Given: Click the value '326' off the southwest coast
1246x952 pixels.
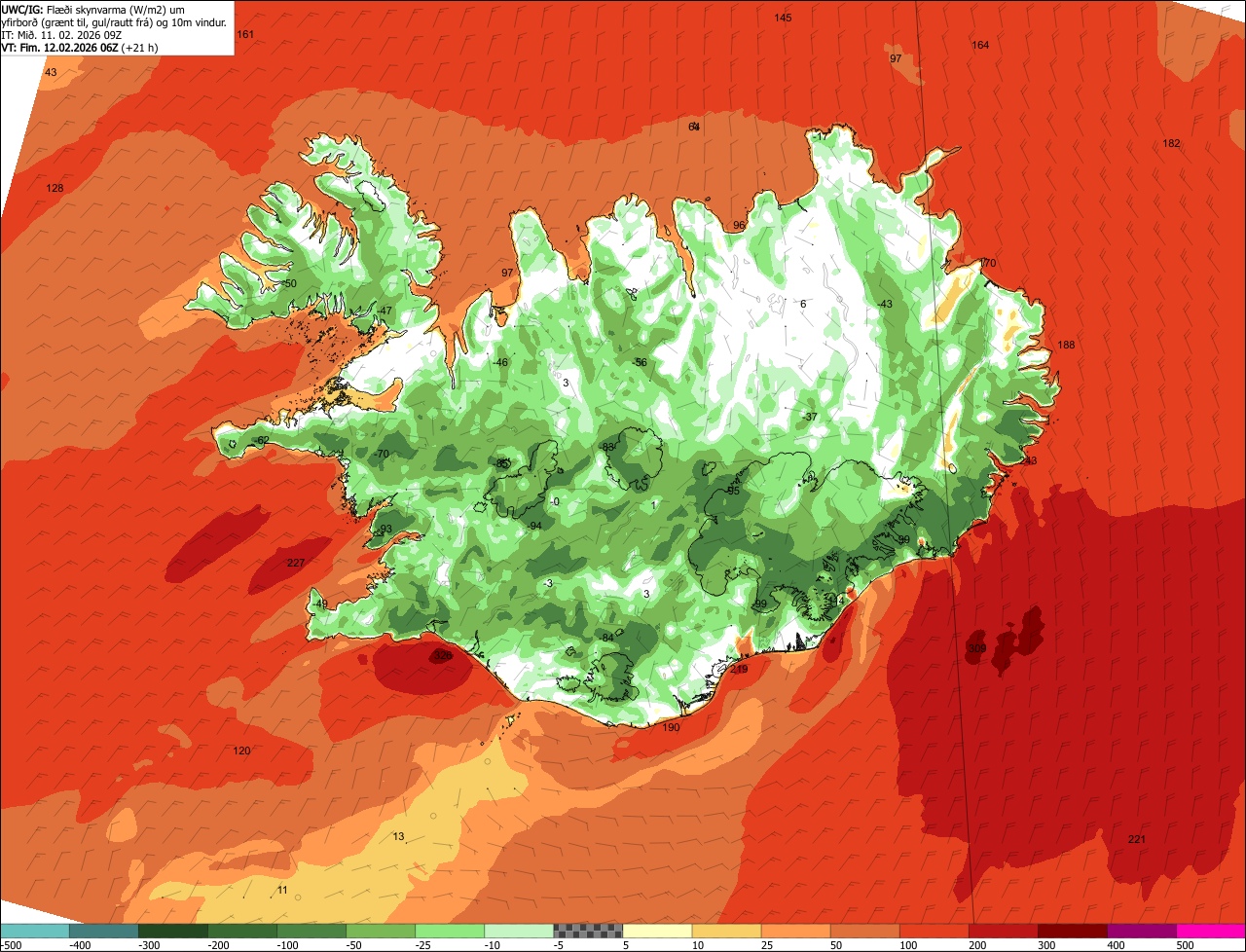Looking at the screenshot, I should coord(443,656).
